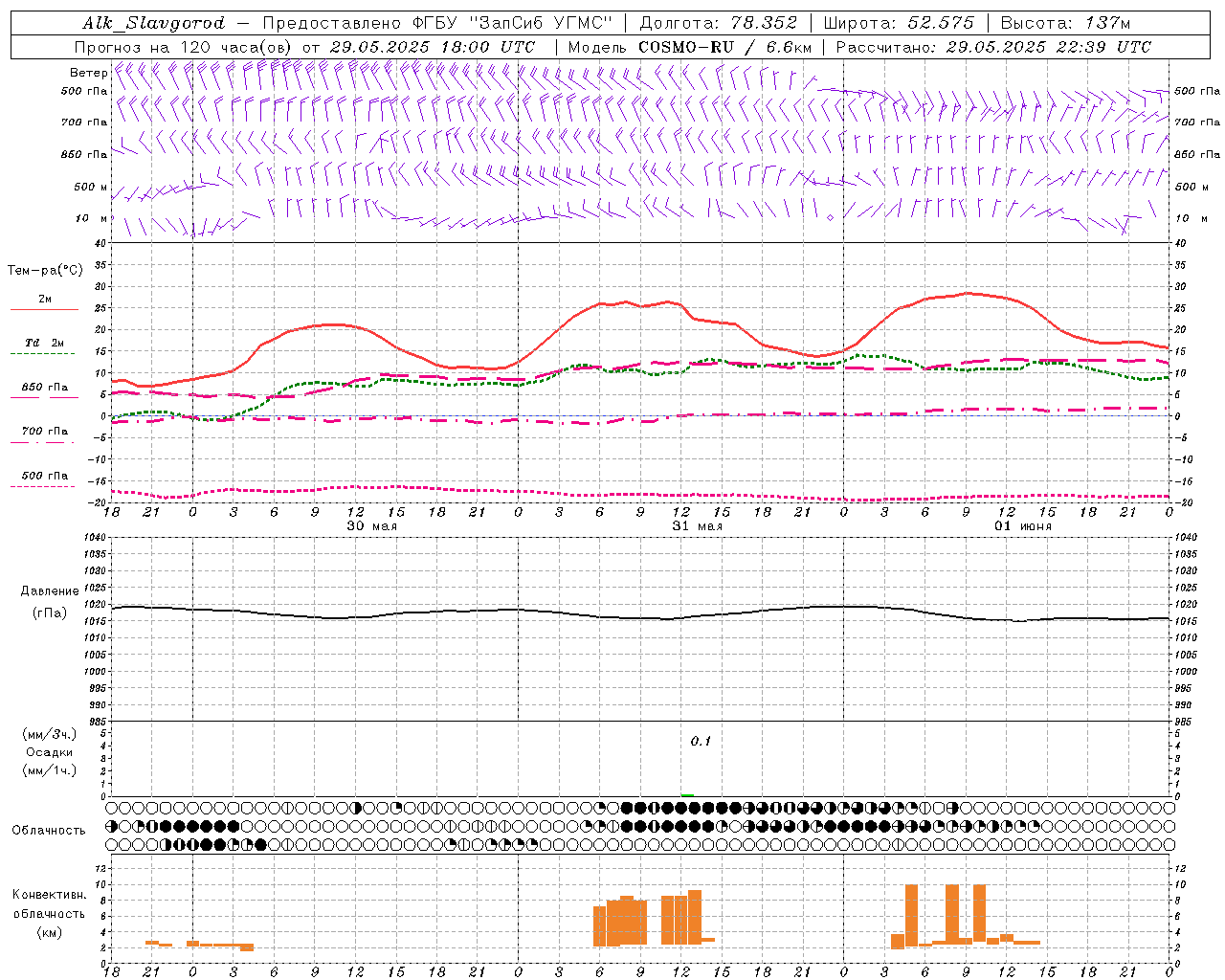The height and width of the screenshot is (980, 1225).
Task: Select the Давление pressure panel label
Action: (50, 591)
